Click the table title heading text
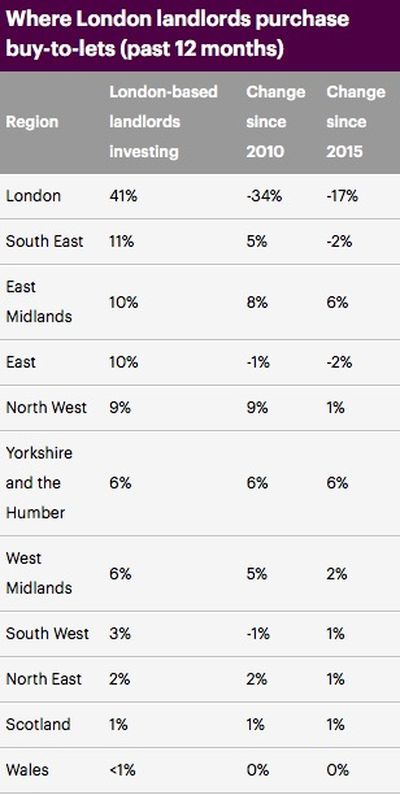Screen dimensions: 400x795 click(x=177, y=35)
